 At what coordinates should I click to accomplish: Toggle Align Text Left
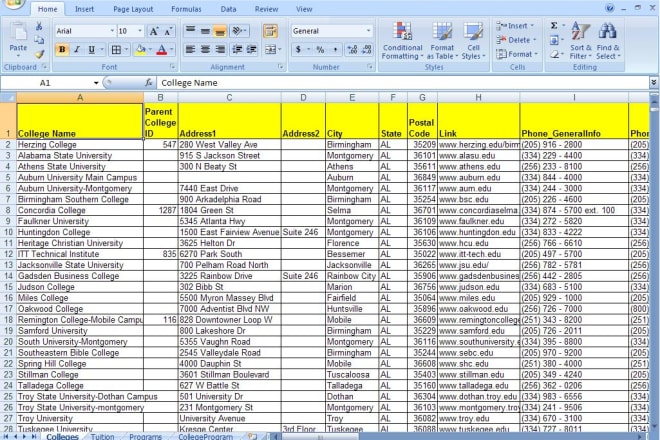tap(190, 50)
